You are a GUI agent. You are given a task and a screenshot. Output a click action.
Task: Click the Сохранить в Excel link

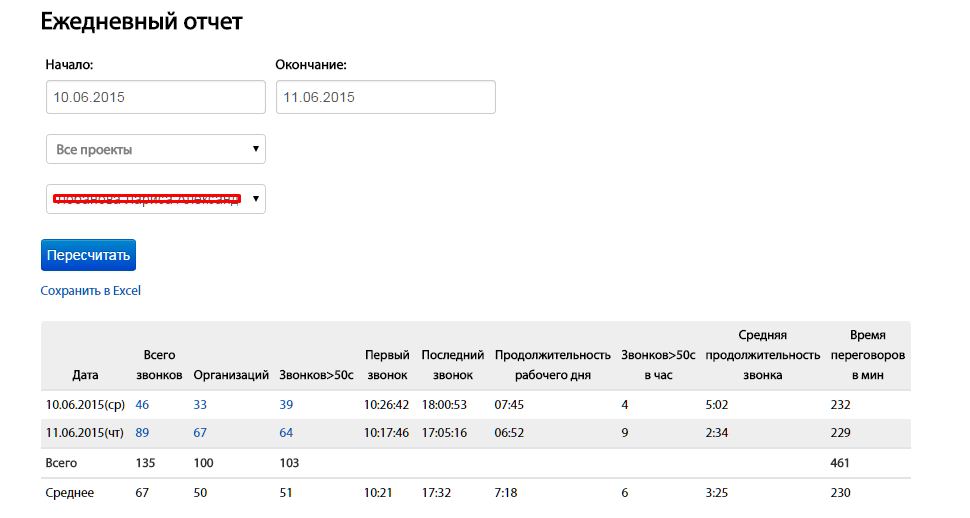[x=91, y=291]
